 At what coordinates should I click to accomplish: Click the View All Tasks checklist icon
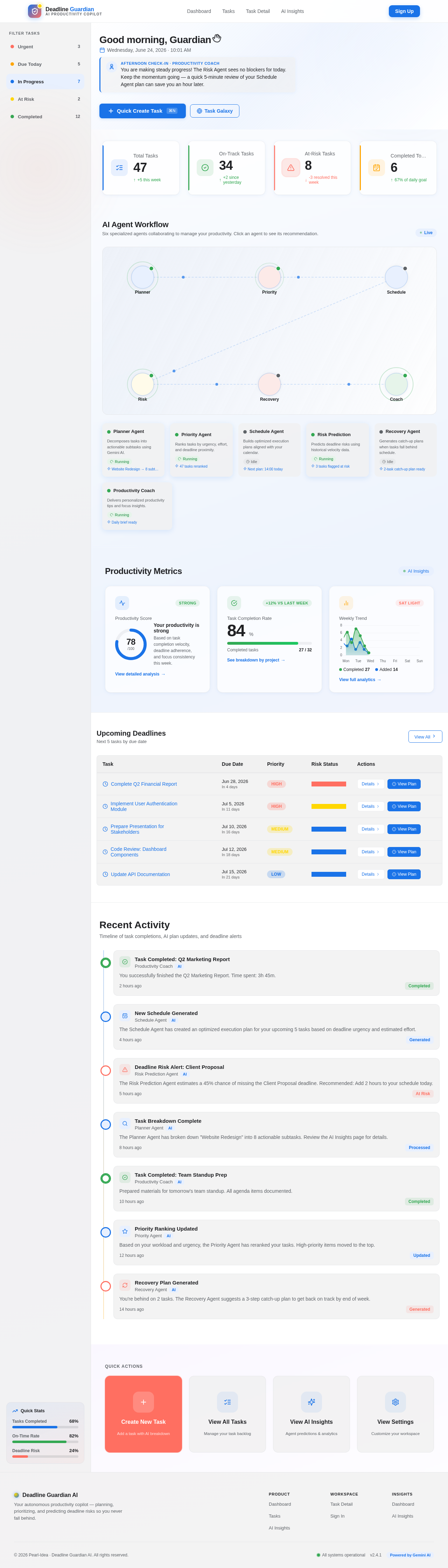pos(227,1402)
